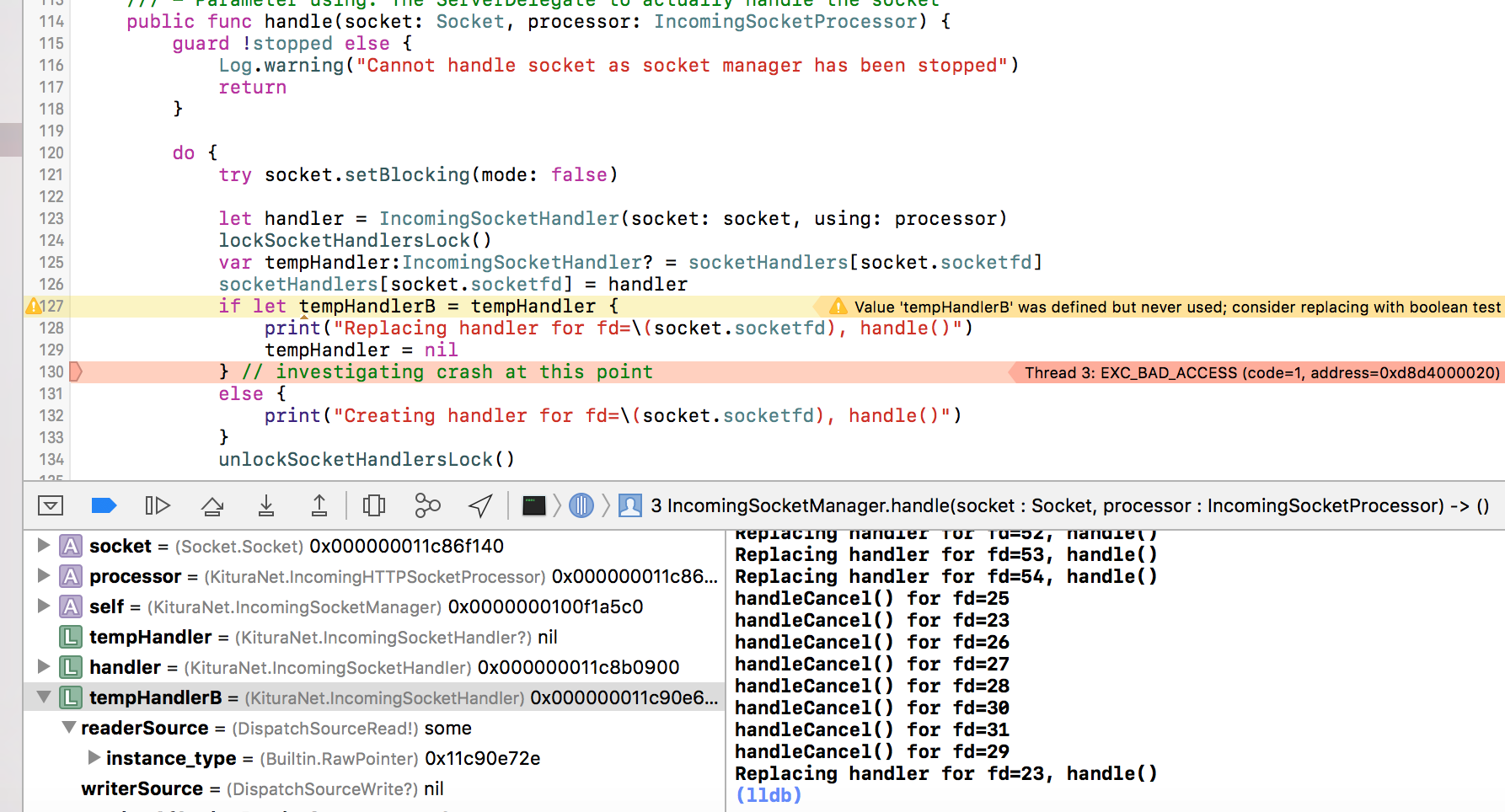This screenshot has width=1505, height=812.
Task: Step into the function call
Action: (x=265, y=505)
